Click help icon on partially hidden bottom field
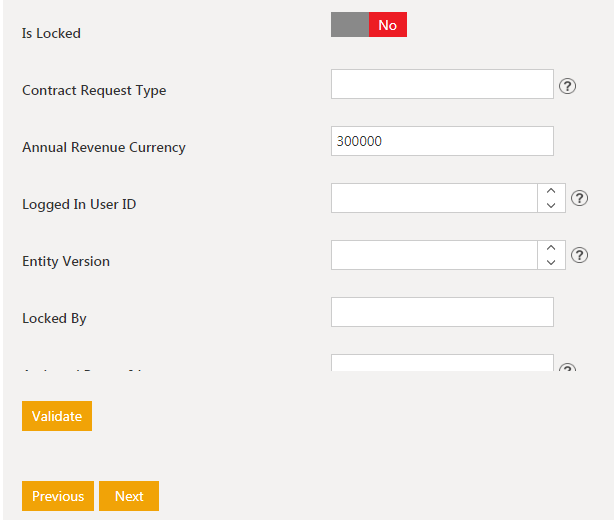The width and height of the screenshot is (614, 520). click(x=567, y=368)
